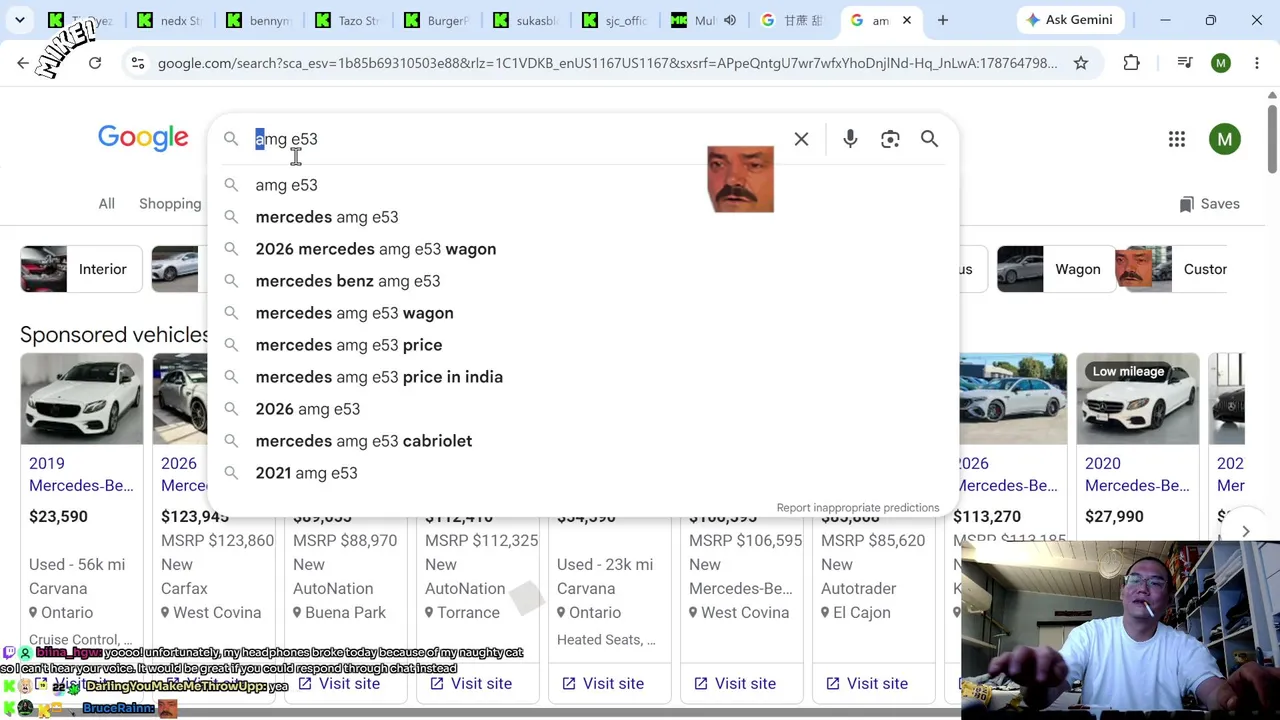This screenshot has width=1280, height=720.
Task: Select the All results tab
Action: (x=106, y=204)
